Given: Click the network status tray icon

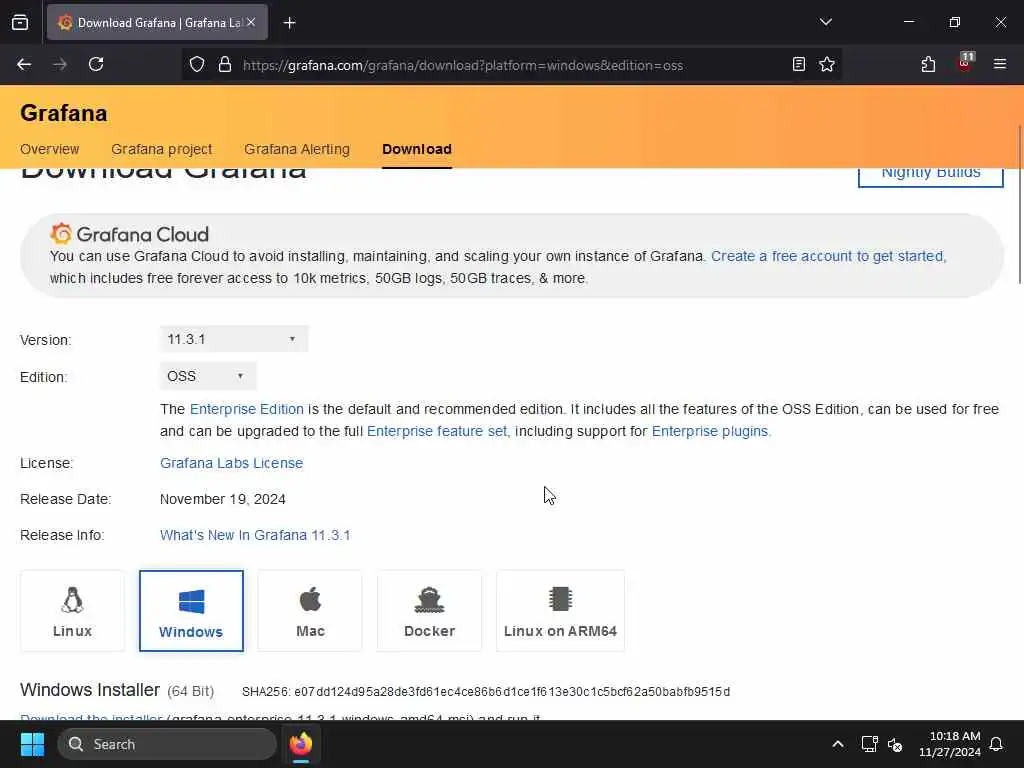Looking at the screenshot, I should click(x=869, y=744).
